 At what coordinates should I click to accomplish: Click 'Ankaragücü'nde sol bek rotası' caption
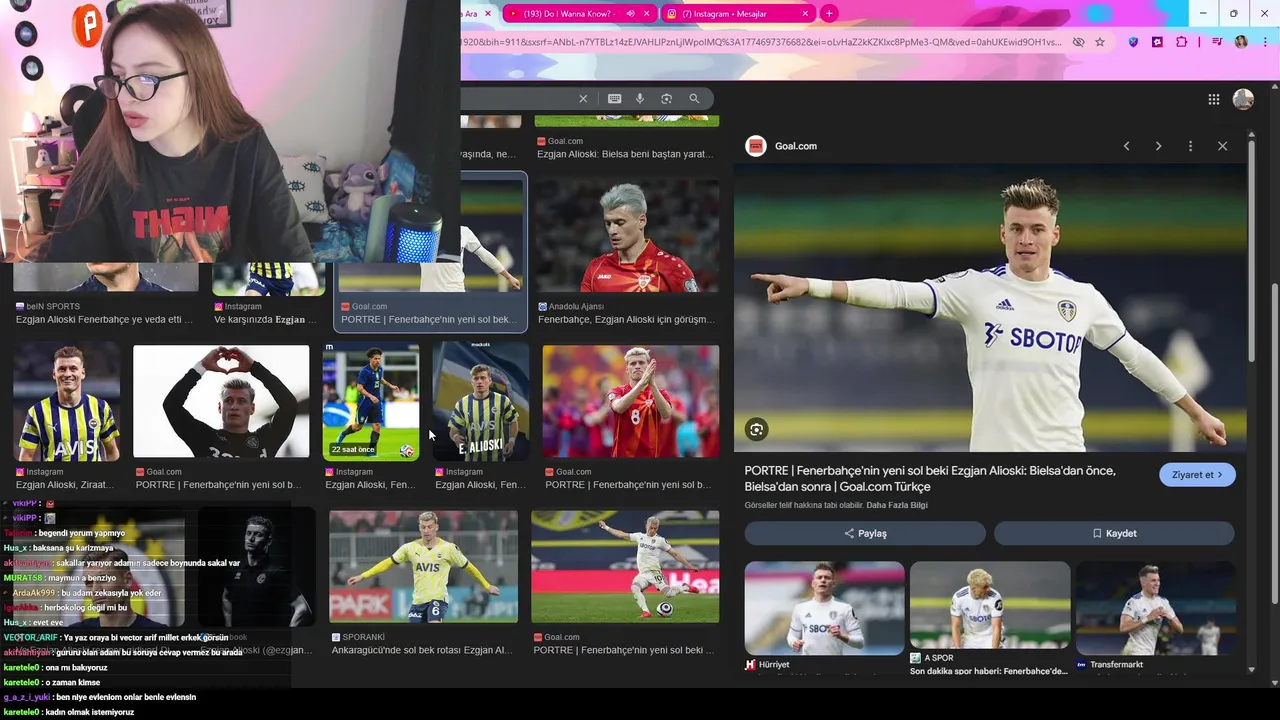tap(422, 650)
